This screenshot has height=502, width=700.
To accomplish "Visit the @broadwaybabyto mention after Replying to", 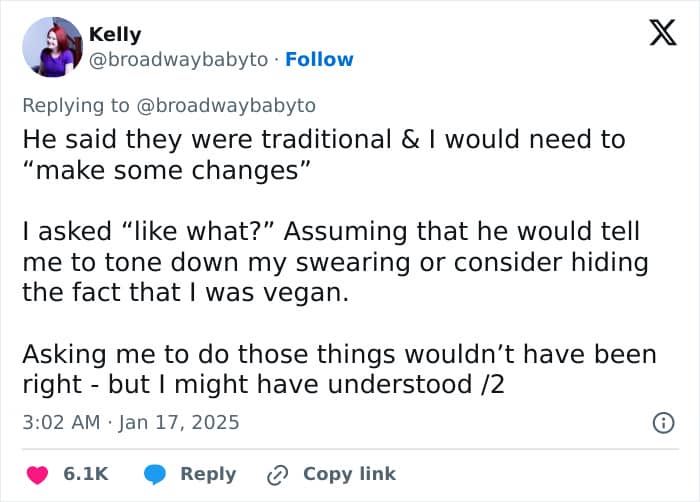I will [226, 106].
